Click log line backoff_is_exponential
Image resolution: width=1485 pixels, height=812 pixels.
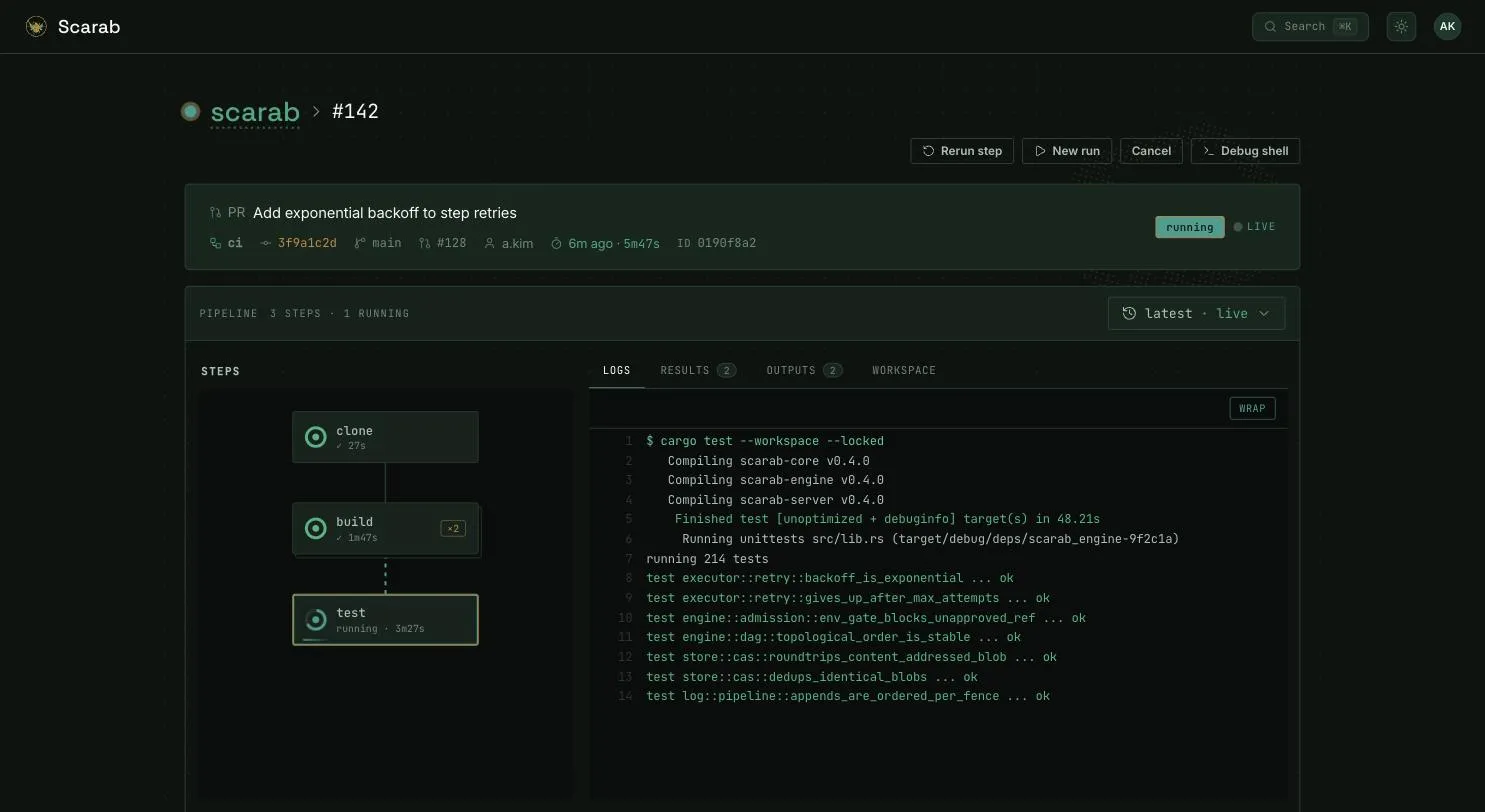pyautogui.click(x=830, y=578)
